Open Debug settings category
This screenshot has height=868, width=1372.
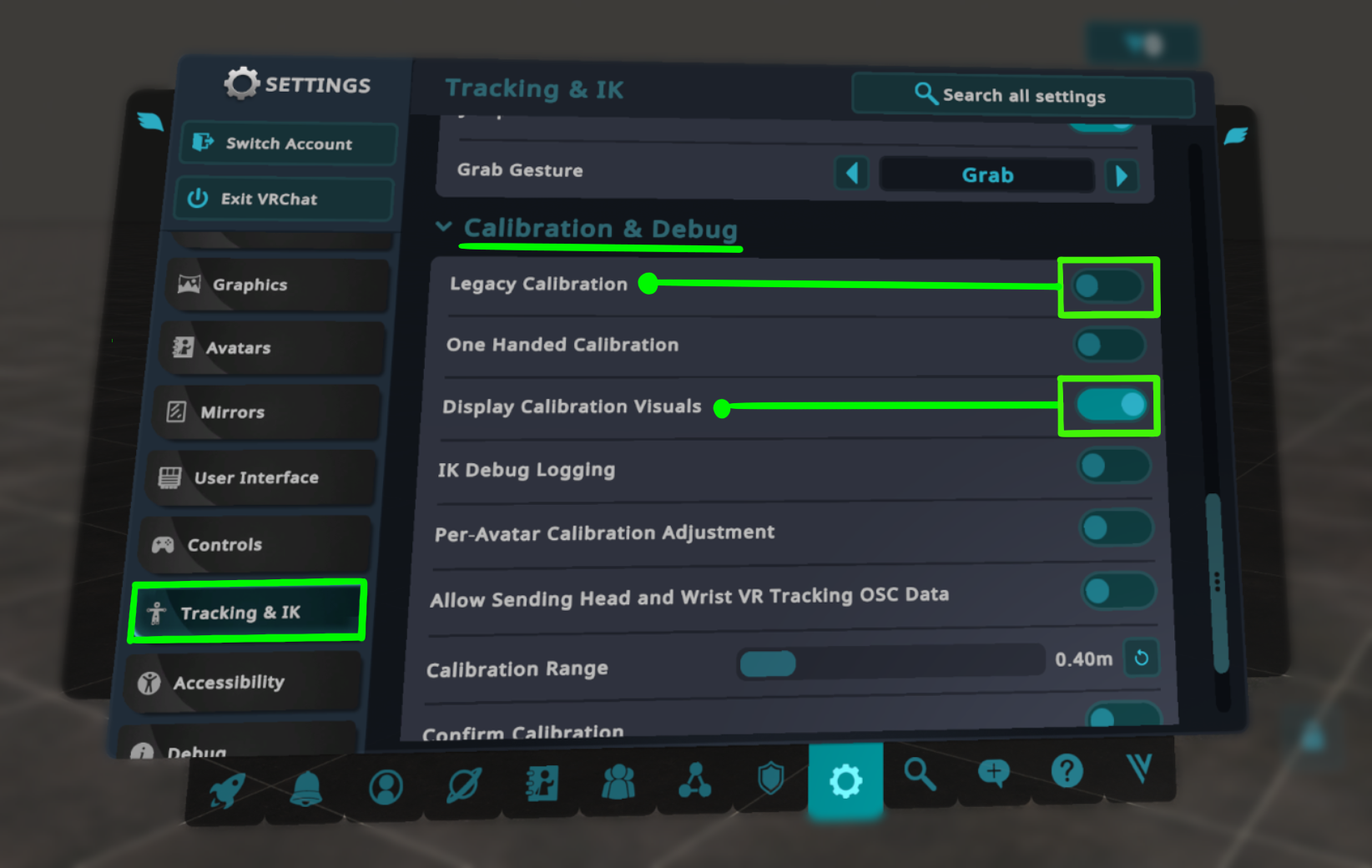click(235, 741)
